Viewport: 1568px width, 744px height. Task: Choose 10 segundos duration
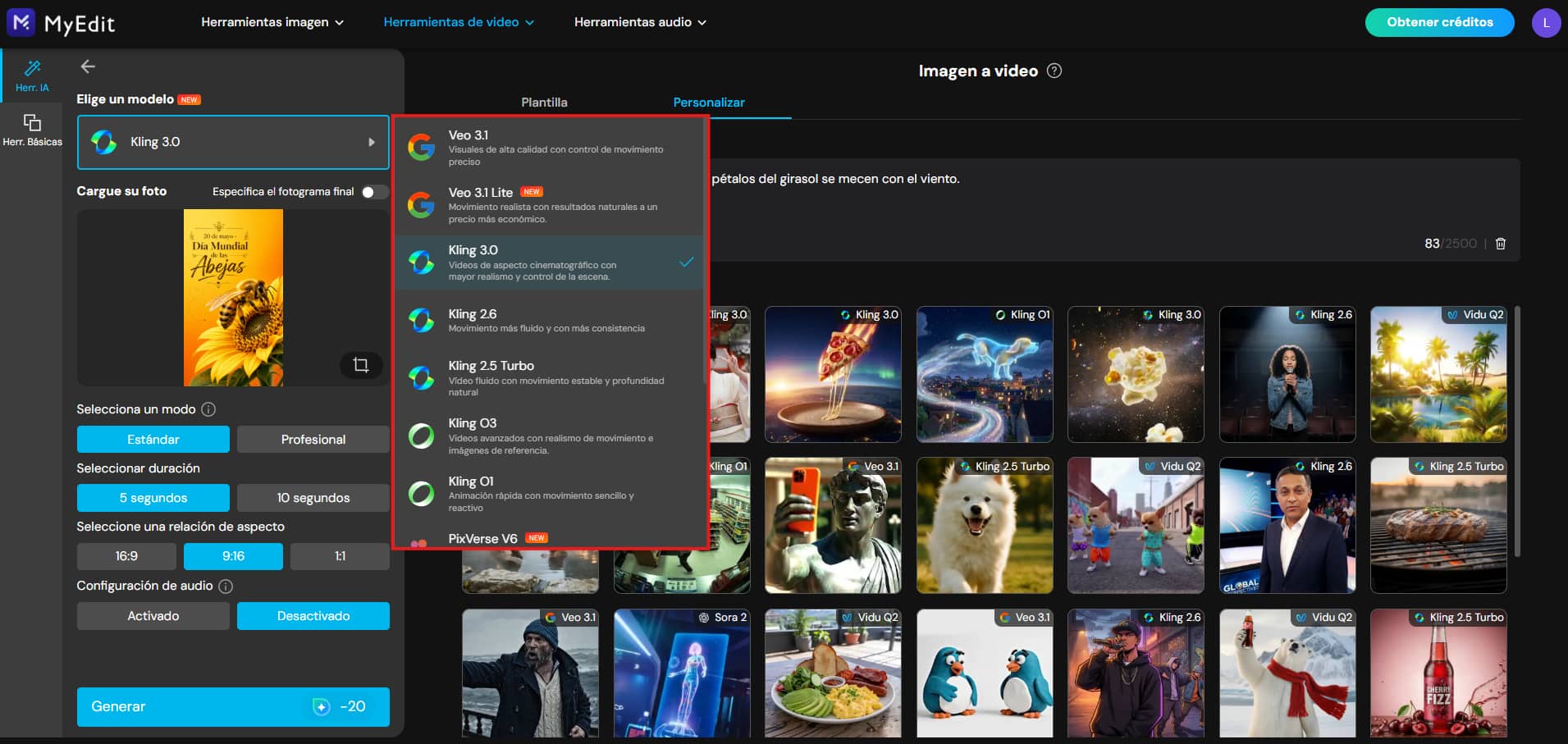(x=313, y=498)
